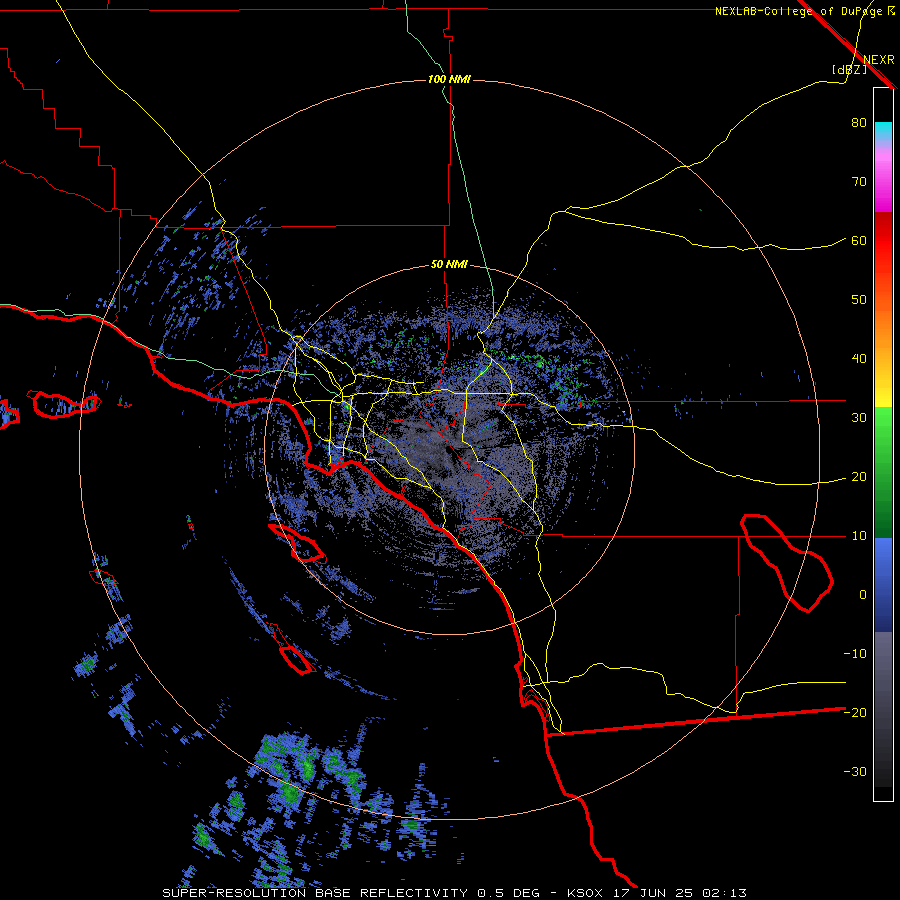Click the "[dBZ]" unit label

tap(849, 69)
